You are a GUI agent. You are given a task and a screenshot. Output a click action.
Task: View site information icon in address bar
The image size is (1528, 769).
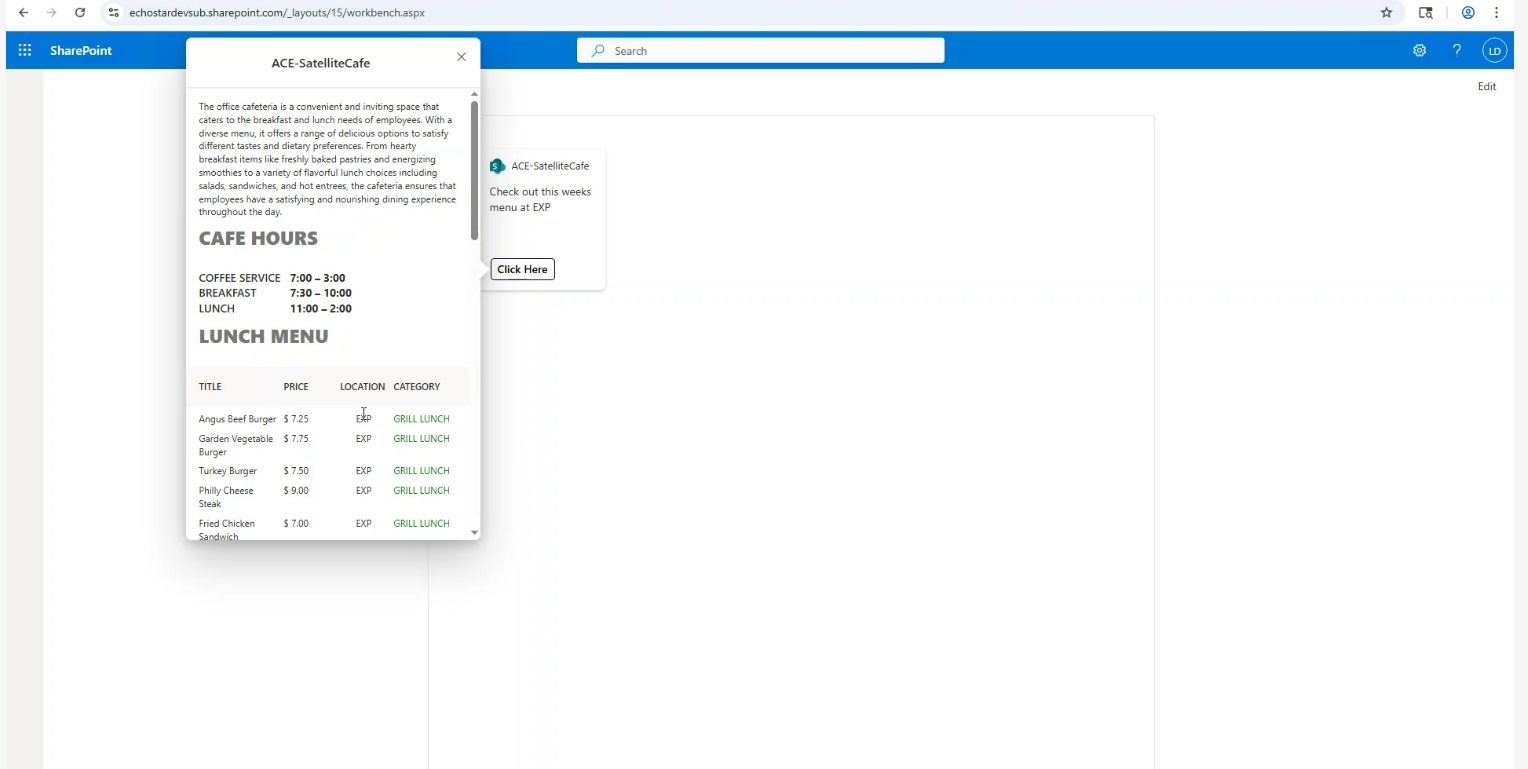click(114, 13)
